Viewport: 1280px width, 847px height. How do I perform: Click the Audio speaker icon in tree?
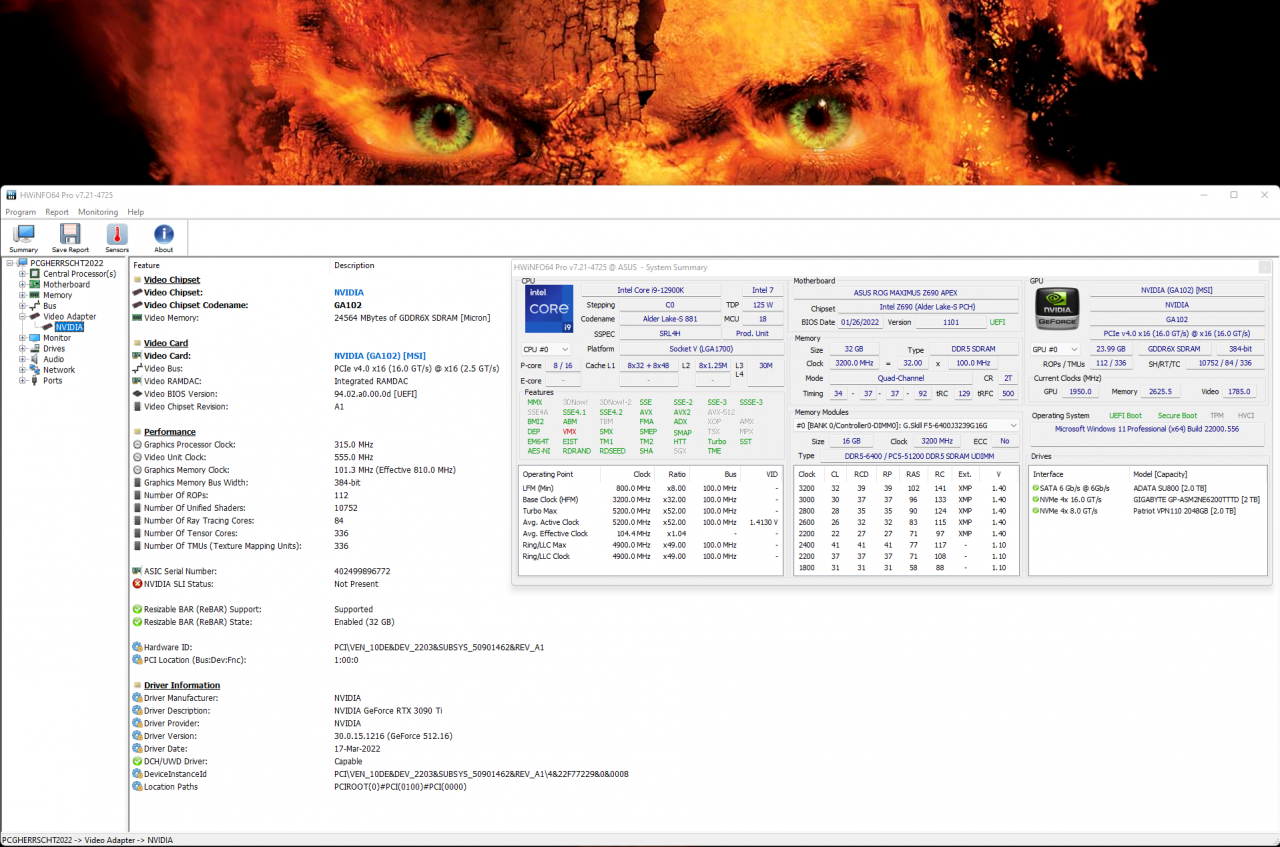point(35,359)
